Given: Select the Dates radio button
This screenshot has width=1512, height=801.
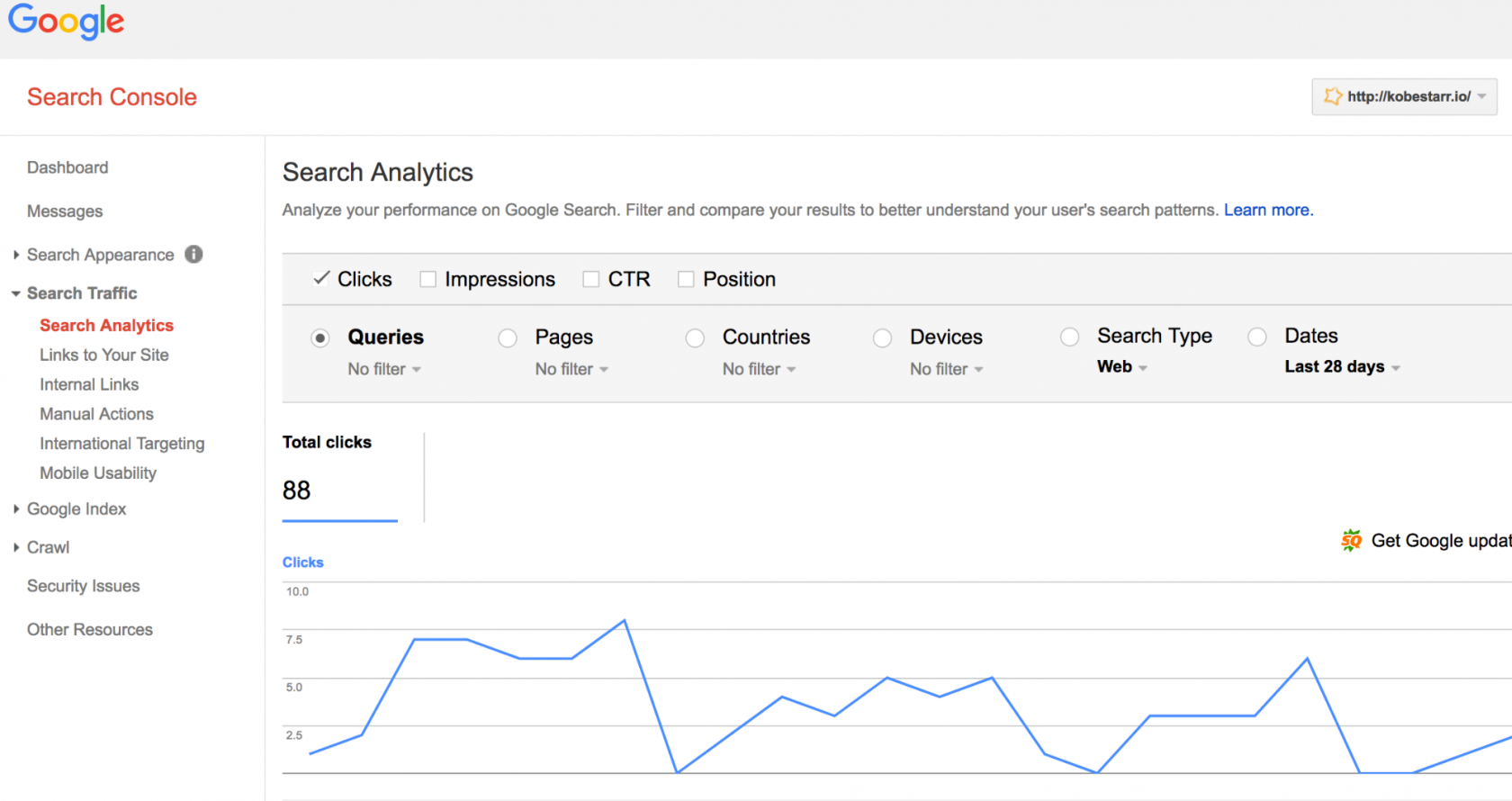Looking at the screenshot, I should point(1257,337).
